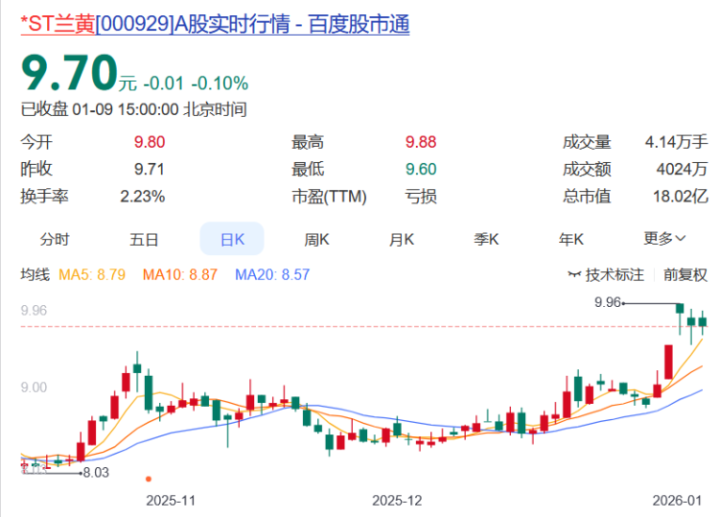The image size is (719, 517).
Task: Show the 季K chart tab
Action: [486, 239]
